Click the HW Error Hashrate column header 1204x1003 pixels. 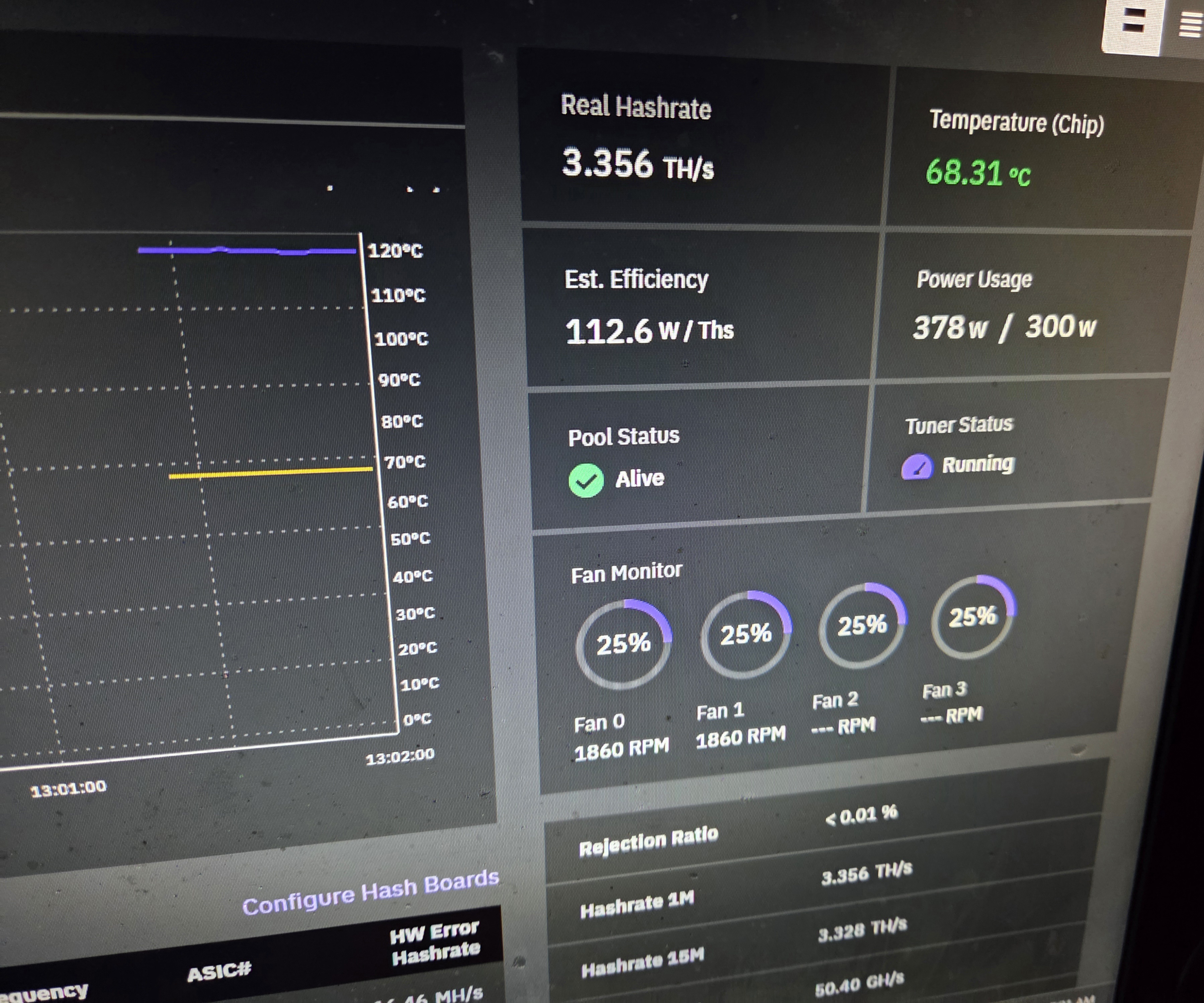coord(435,943)
